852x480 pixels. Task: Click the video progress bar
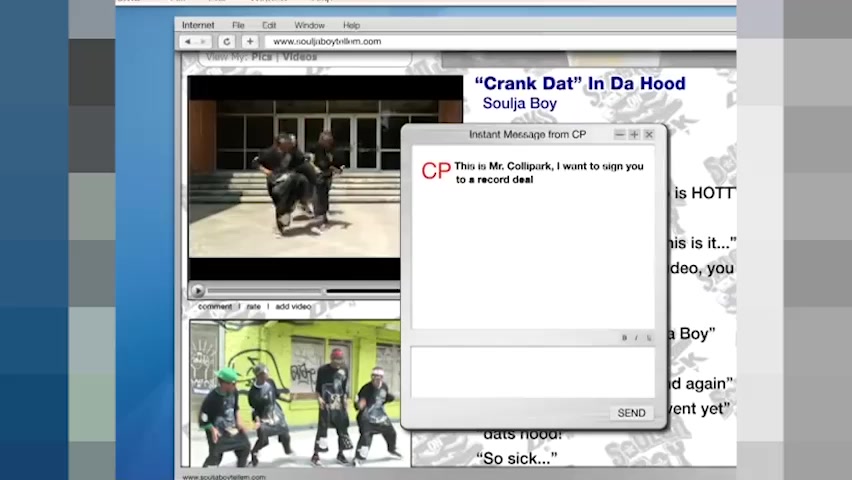pyautogui.click(x=304, y=291)
